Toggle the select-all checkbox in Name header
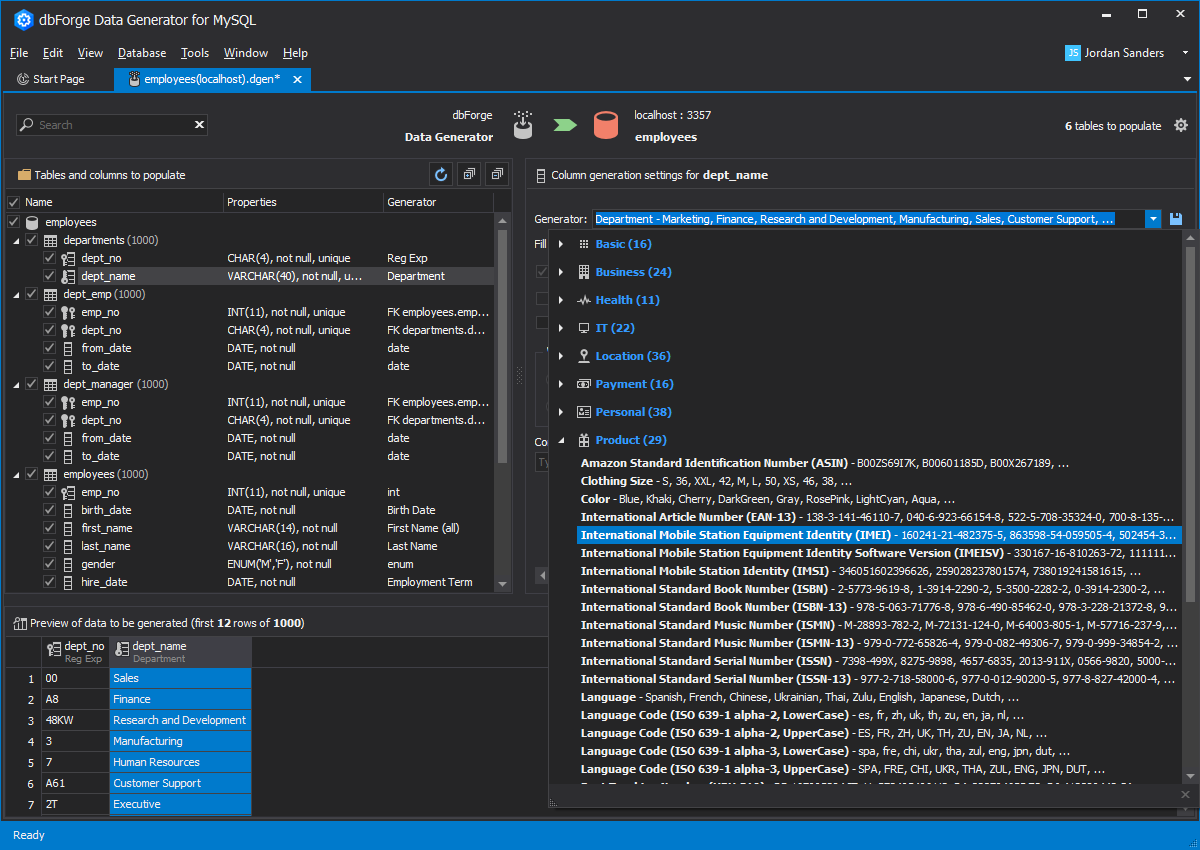Screen dimensions: 1200x850 (14, 202)
